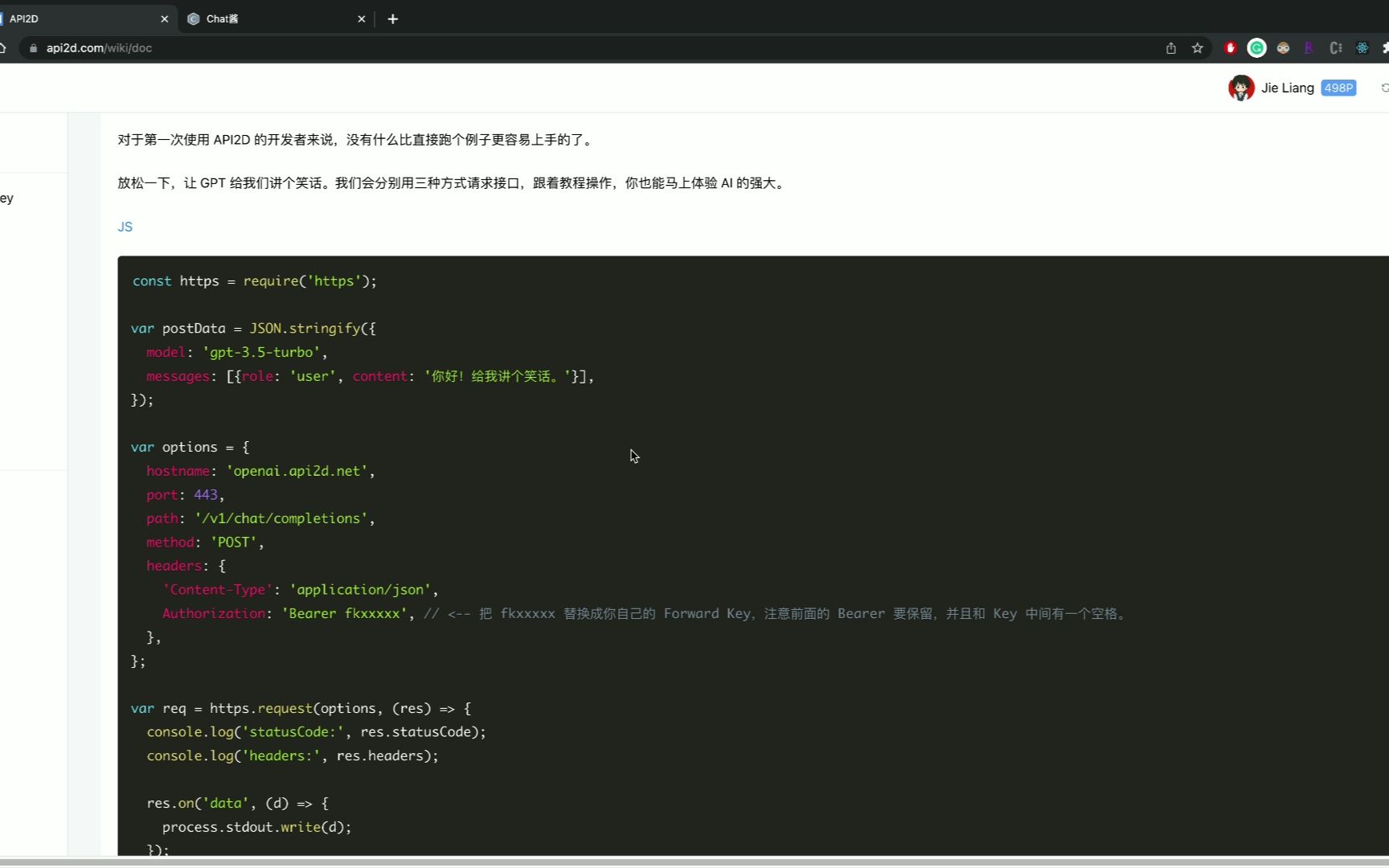Click the face avatar browser extension icon
Screen dimensions: 1389x868
pos(1283,48)
